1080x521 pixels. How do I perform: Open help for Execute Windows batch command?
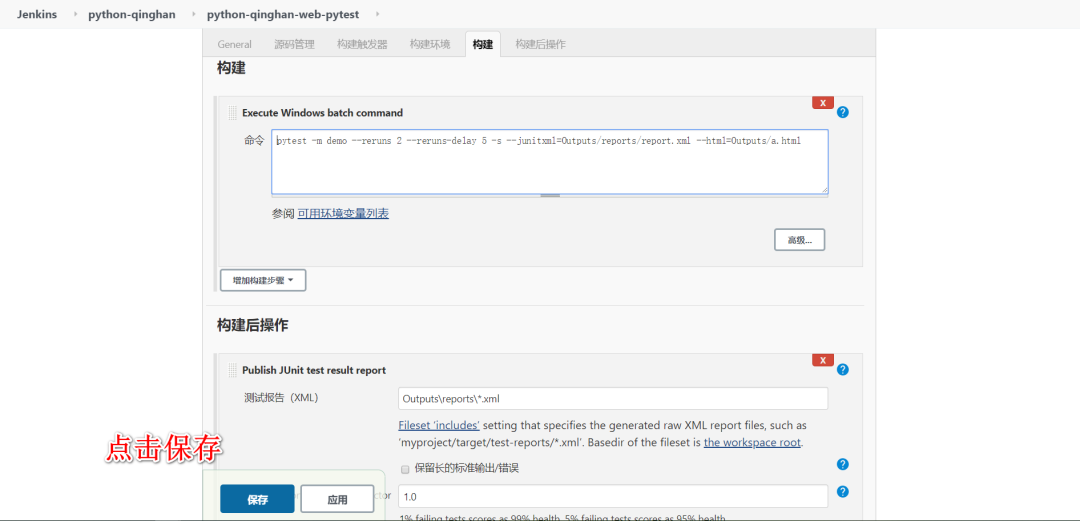842,112
